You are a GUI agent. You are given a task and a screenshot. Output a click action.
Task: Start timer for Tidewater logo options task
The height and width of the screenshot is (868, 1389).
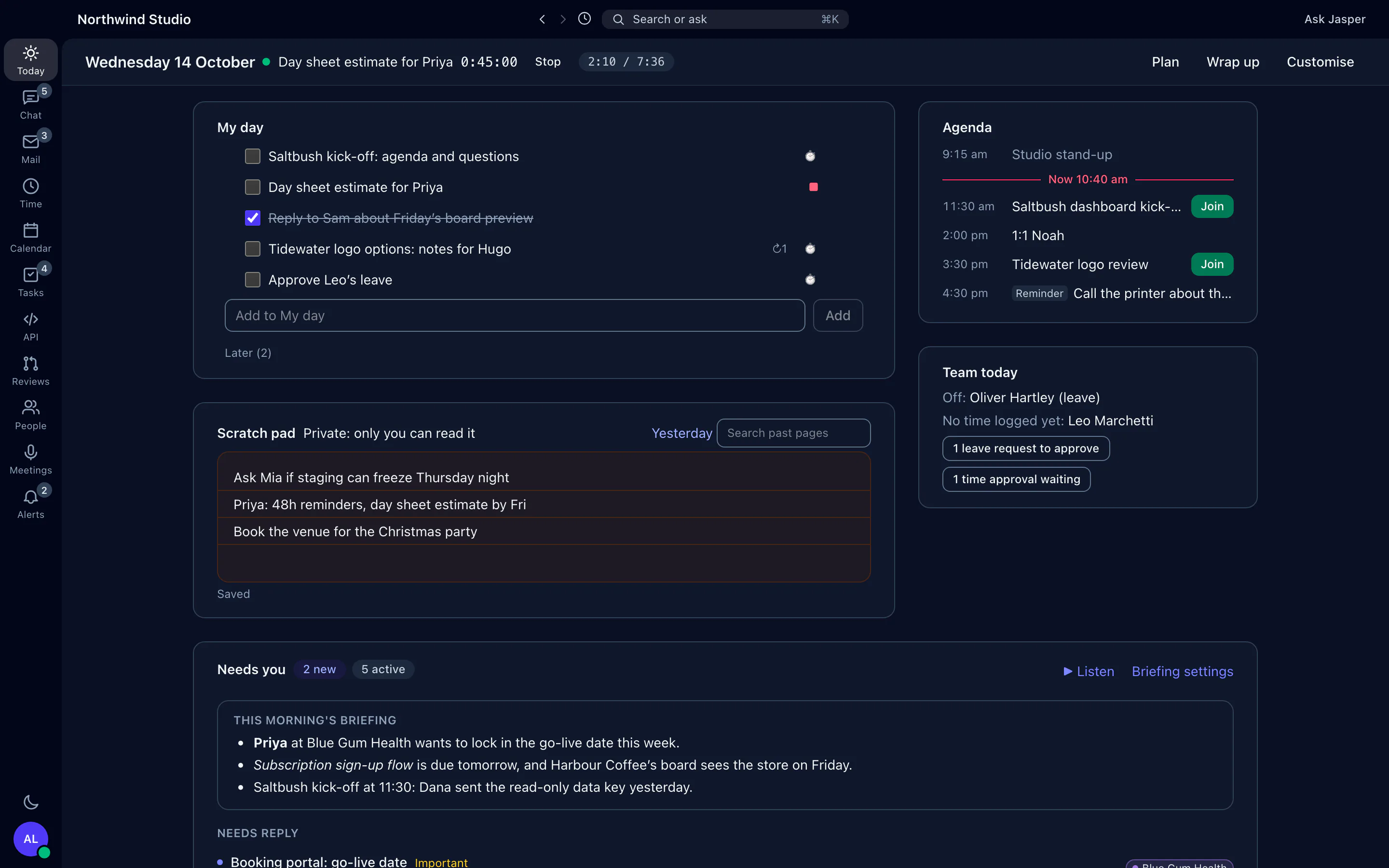click(x=810, y=248)
